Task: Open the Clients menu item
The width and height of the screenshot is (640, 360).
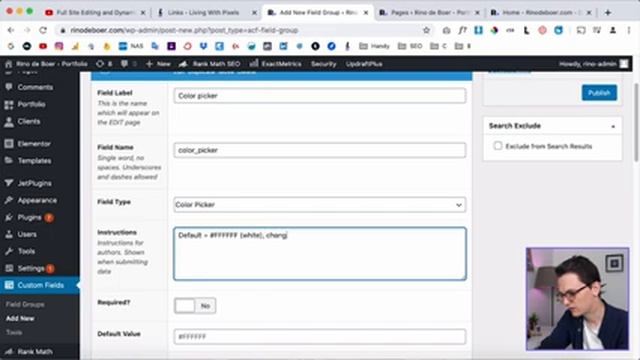Action: coord(29,122)
